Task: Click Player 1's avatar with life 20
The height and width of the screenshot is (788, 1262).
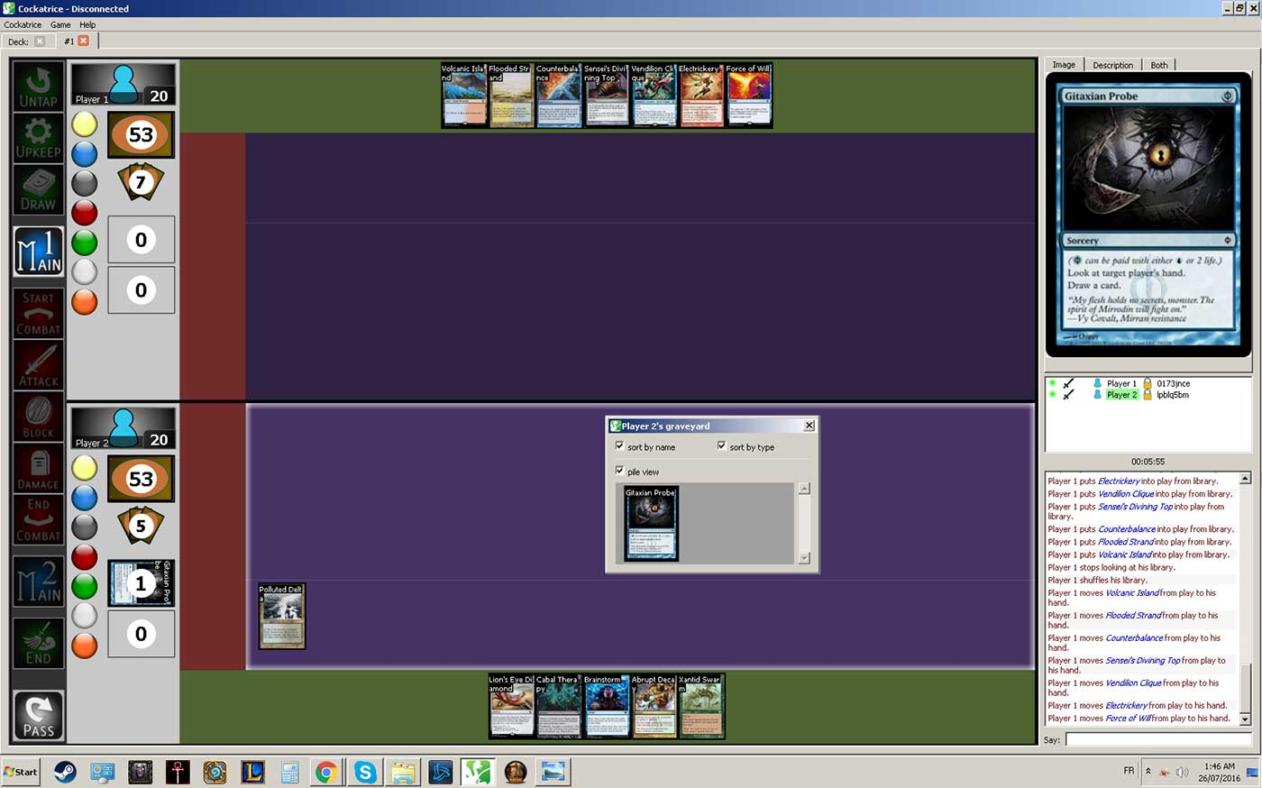Action: [122, 84]
